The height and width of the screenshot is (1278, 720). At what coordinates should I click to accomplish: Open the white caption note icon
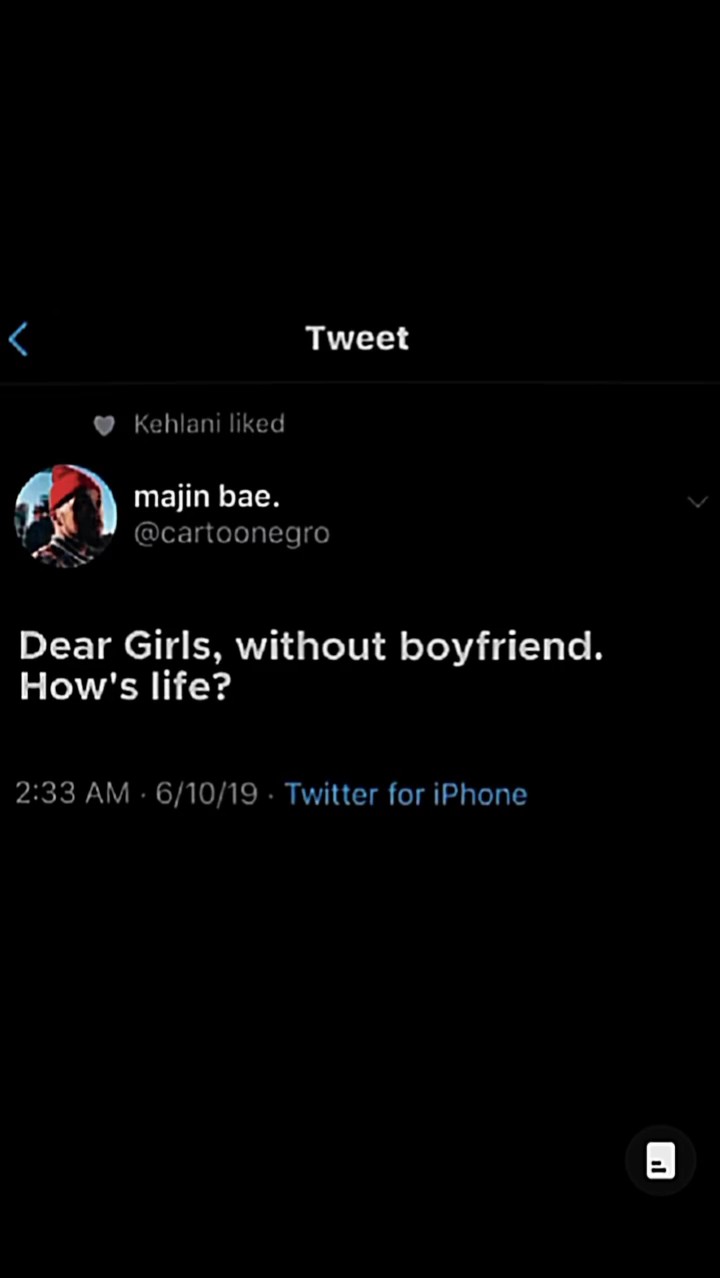coord(660,1161)
